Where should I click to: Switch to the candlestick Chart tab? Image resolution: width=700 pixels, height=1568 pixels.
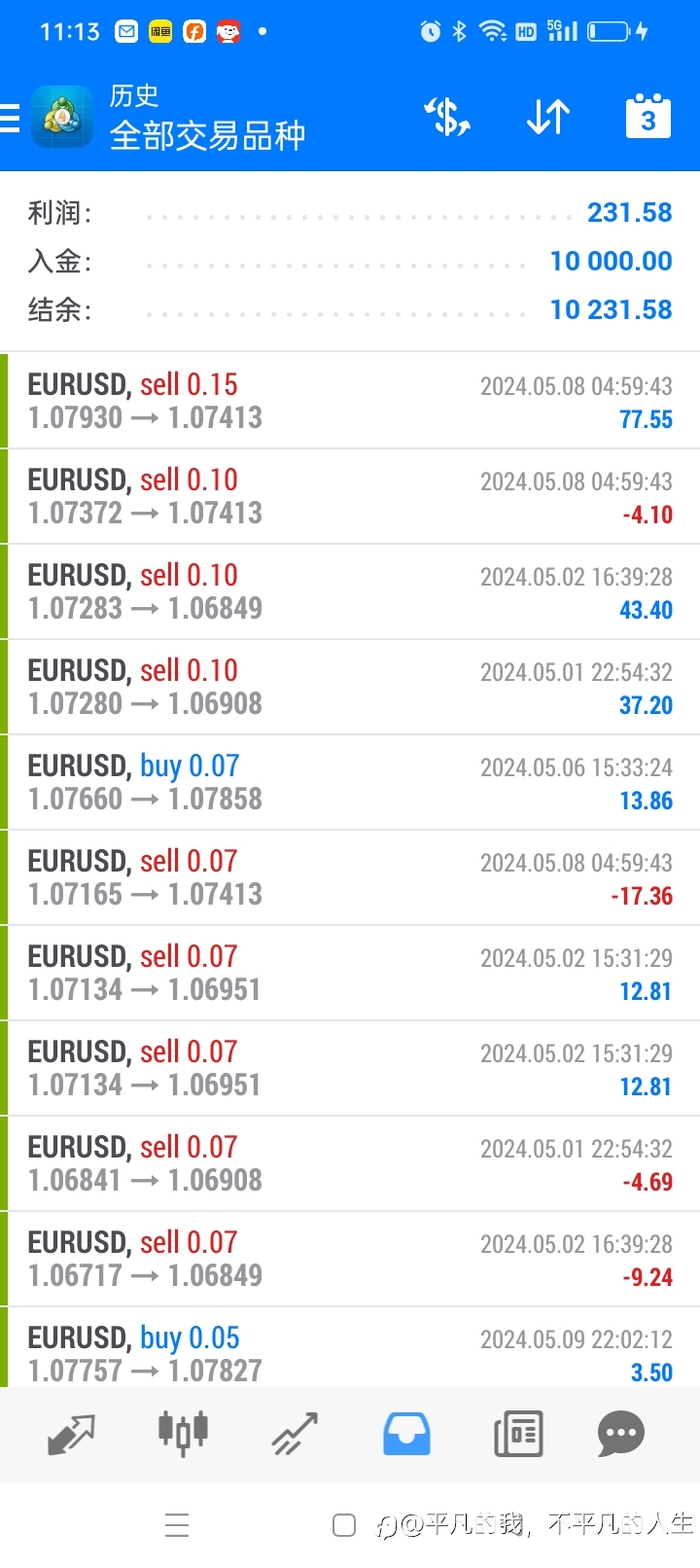[183, 1433]
